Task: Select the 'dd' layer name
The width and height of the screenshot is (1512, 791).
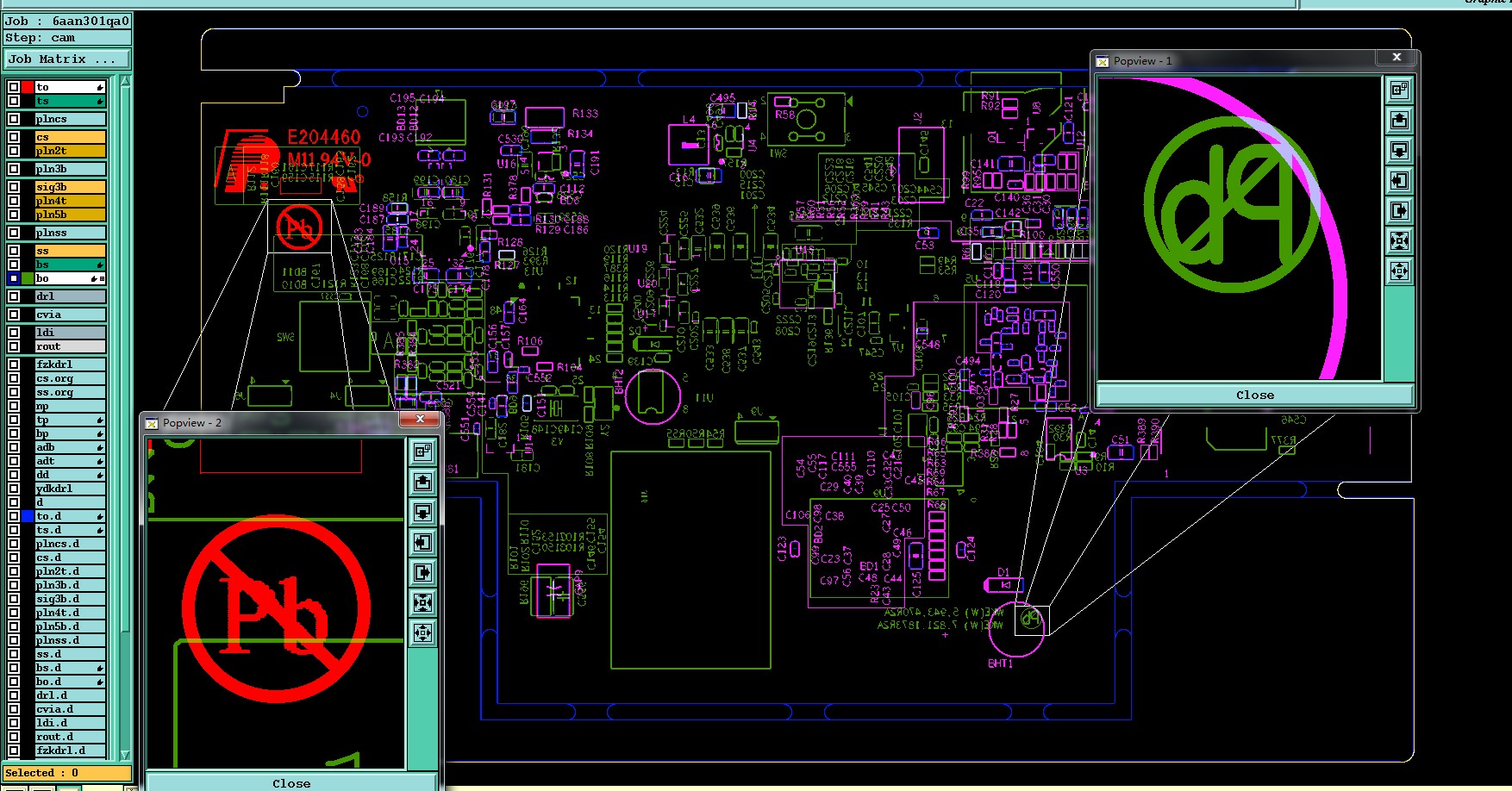Action: coord(70,475)
